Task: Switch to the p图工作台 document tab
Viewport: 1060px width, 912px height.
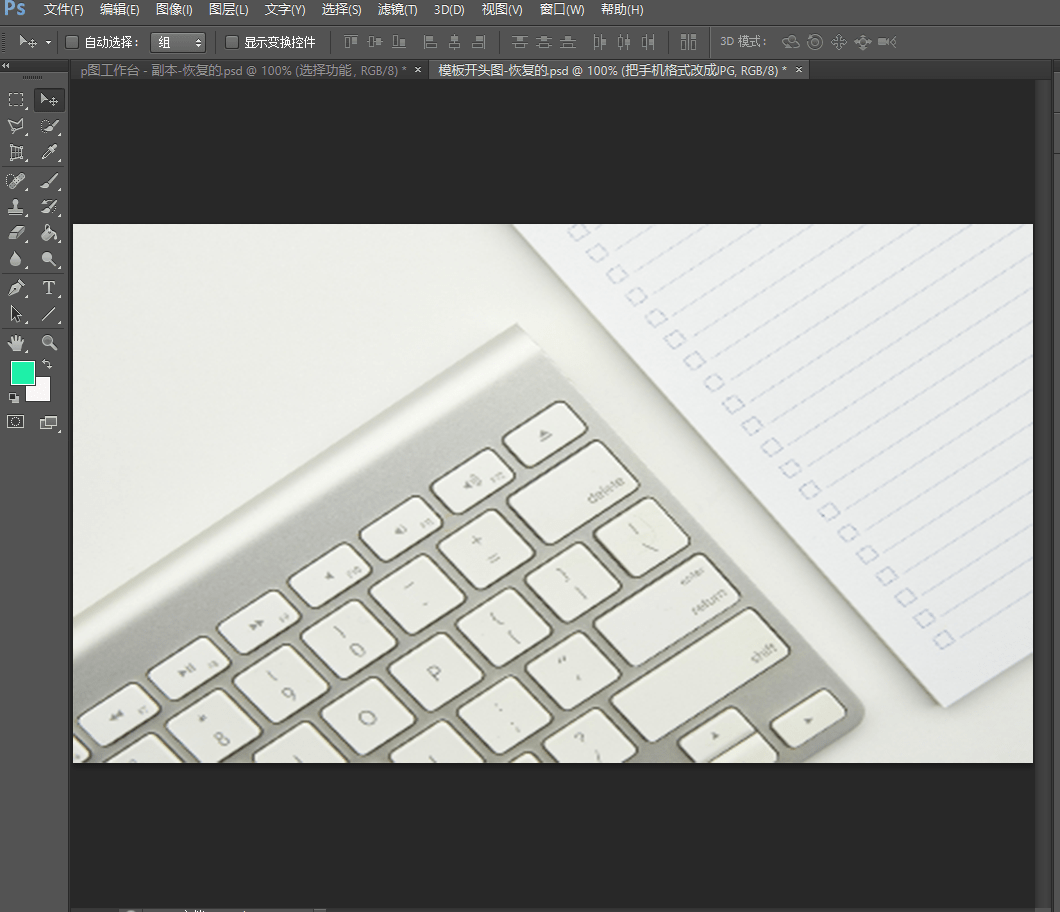Action: (x=244, y=70)
